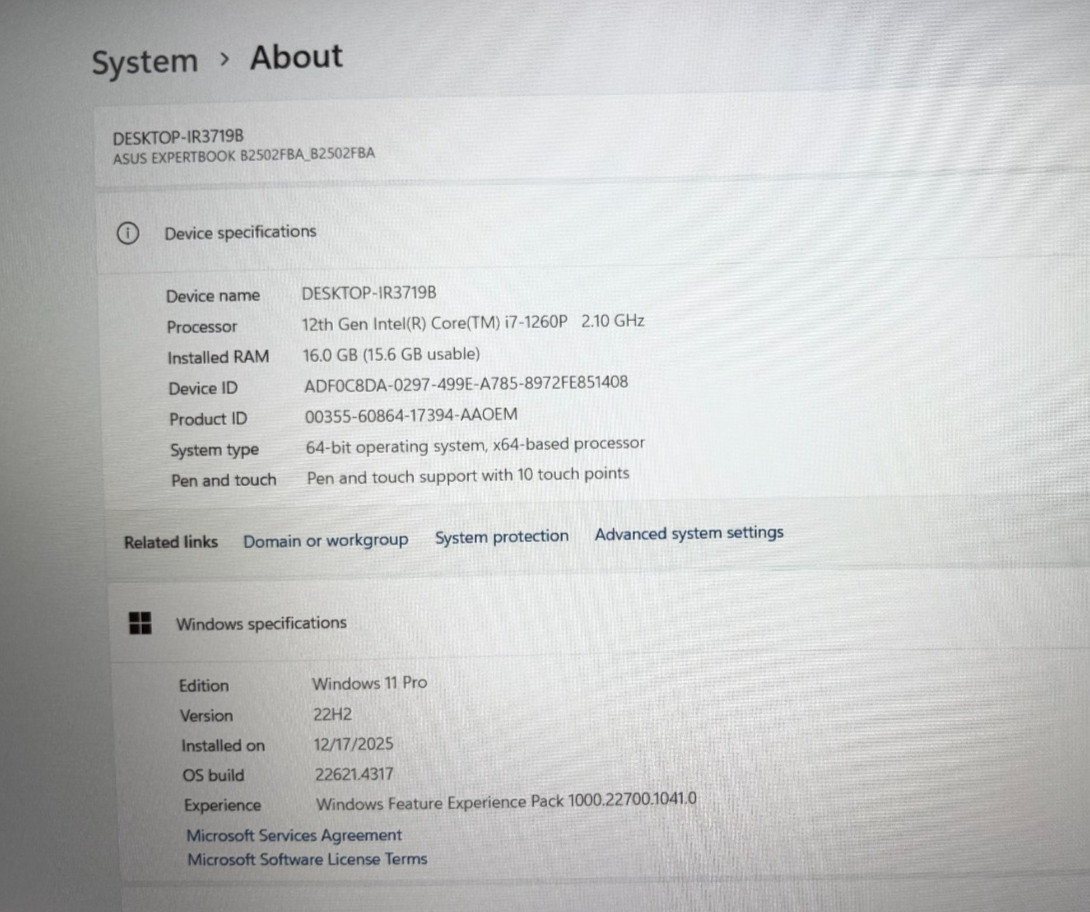Click the 22H2 version value
Viewport: 1090px width, 912px height.
[332, 714]
